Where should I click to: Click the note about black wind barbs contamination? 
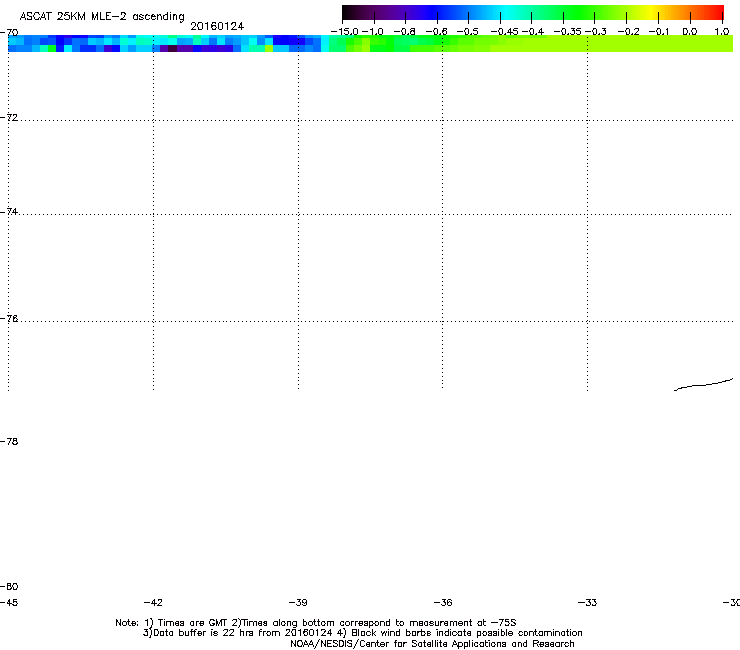(x=460, y=633)
